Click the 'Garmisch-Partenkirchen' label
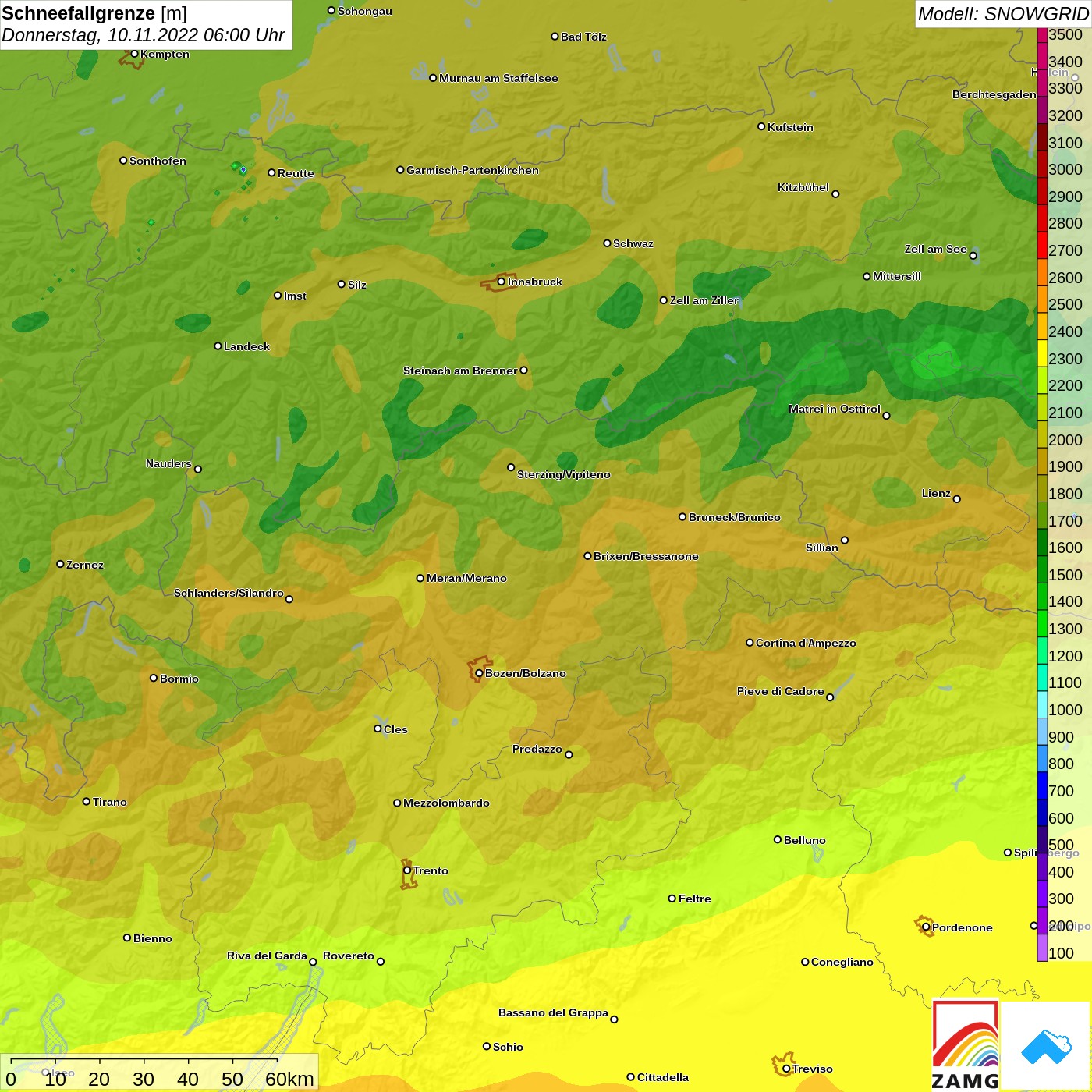Screen dimensions: 1092x1092 [473, 170]
